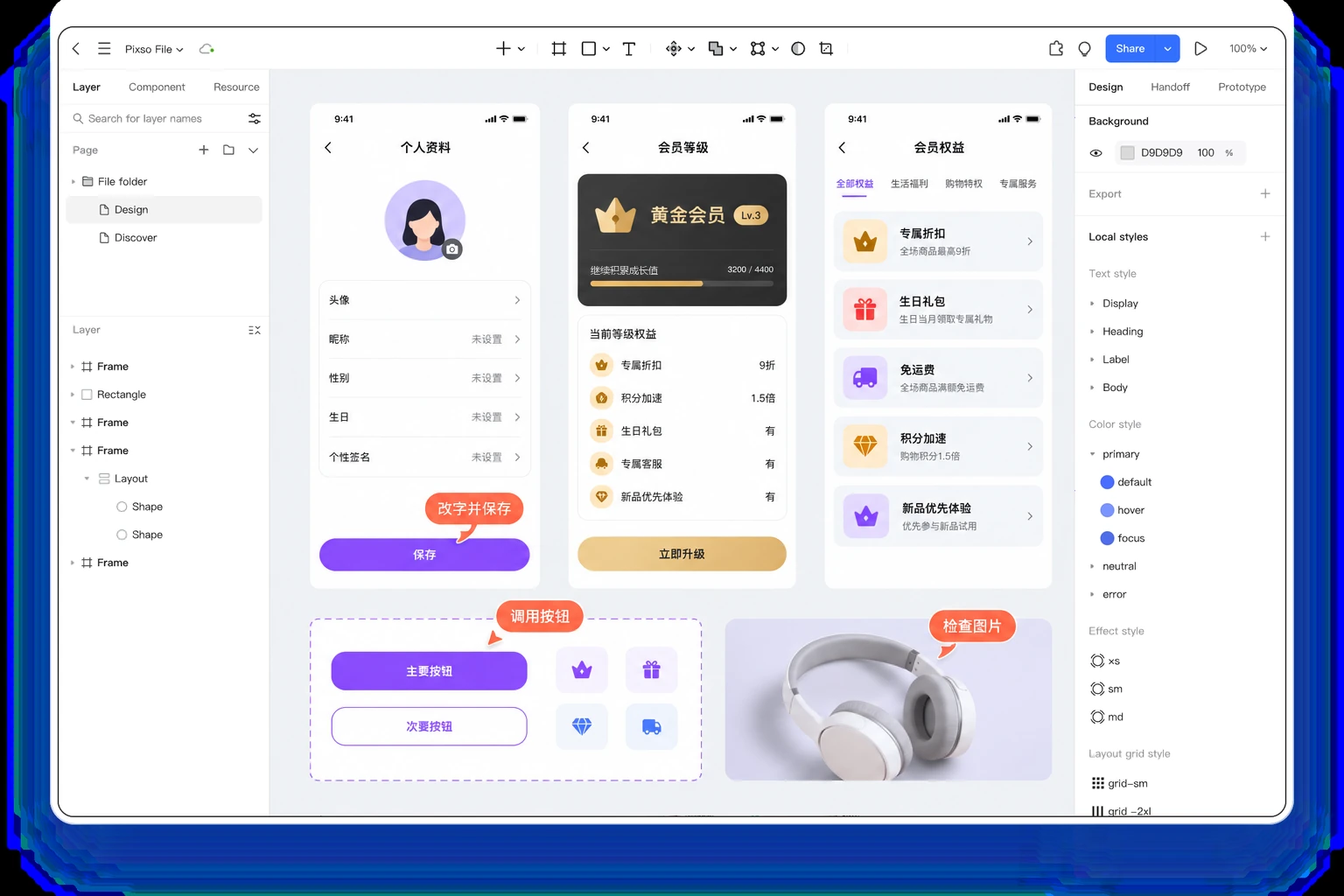
Task: Select the crop tool icon
Action: click(826, 49)
